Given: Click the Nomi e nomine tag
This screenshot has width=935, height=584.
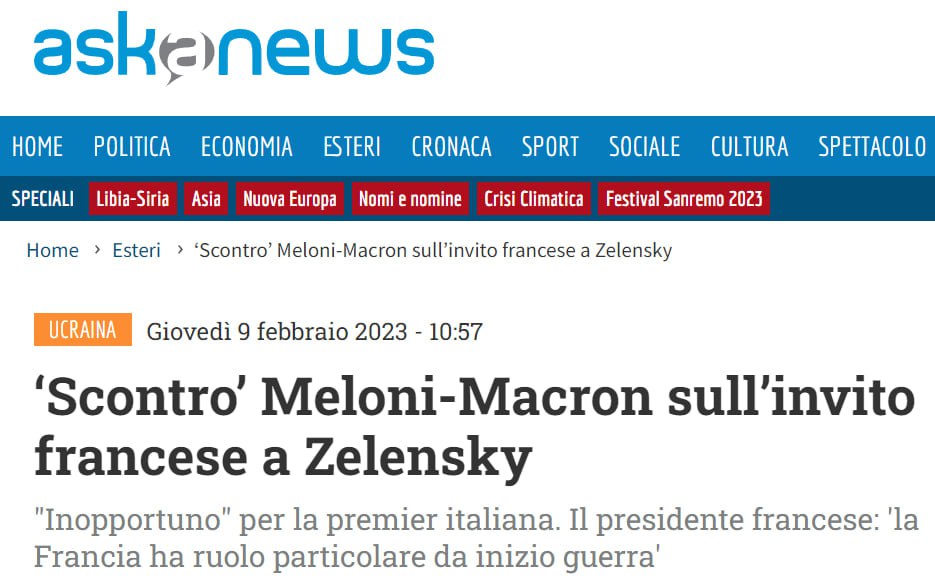Looking at the screenshot, I should (410, 199).
